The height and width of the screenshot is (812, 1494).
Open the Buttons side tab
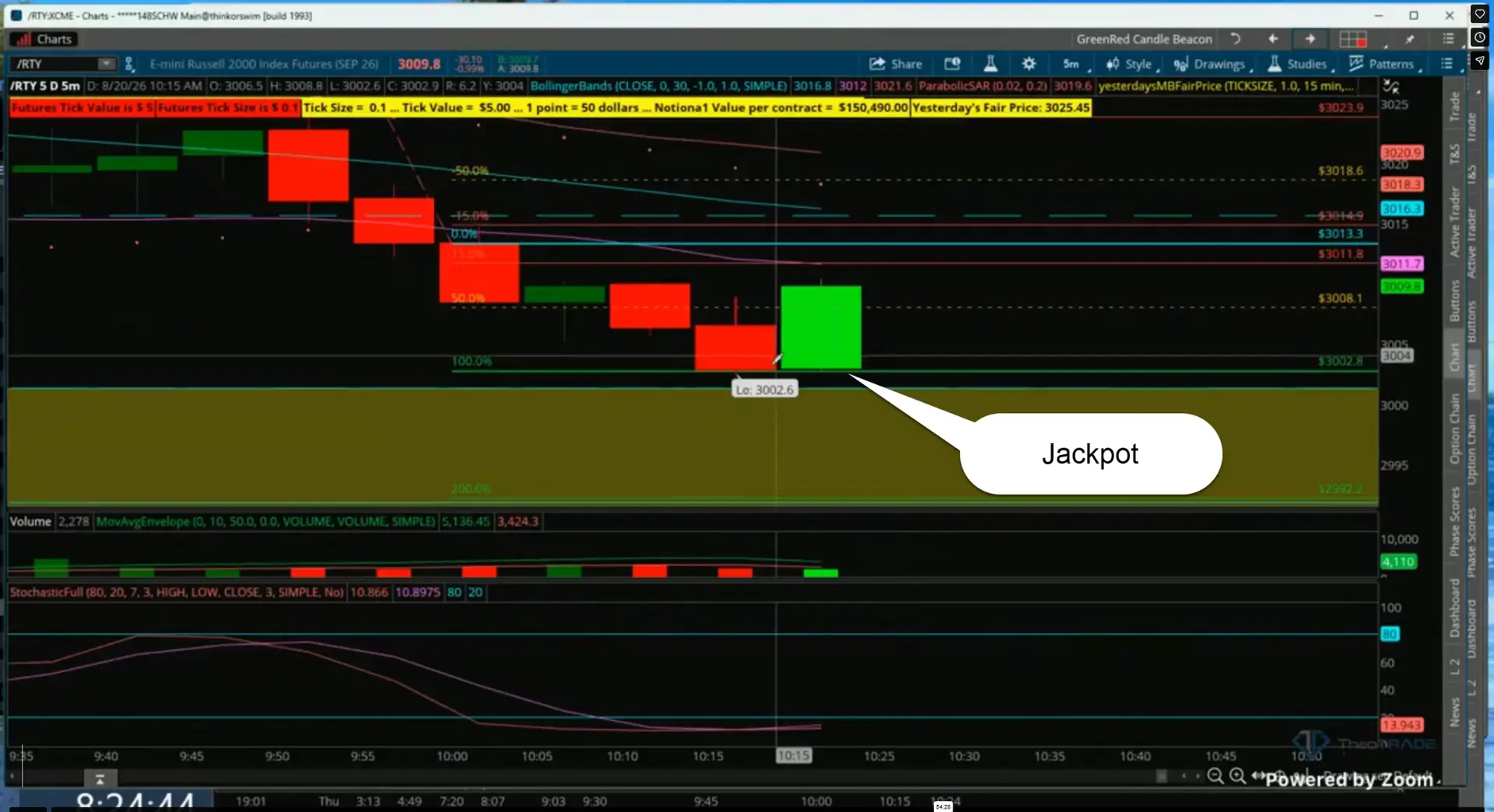click(x=1454, y=301)
